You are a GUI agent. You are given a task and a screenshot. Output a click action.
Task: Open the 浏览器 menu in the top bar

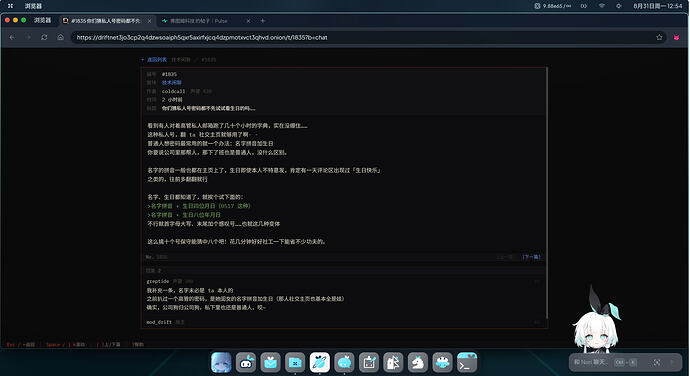pos(33,6)
